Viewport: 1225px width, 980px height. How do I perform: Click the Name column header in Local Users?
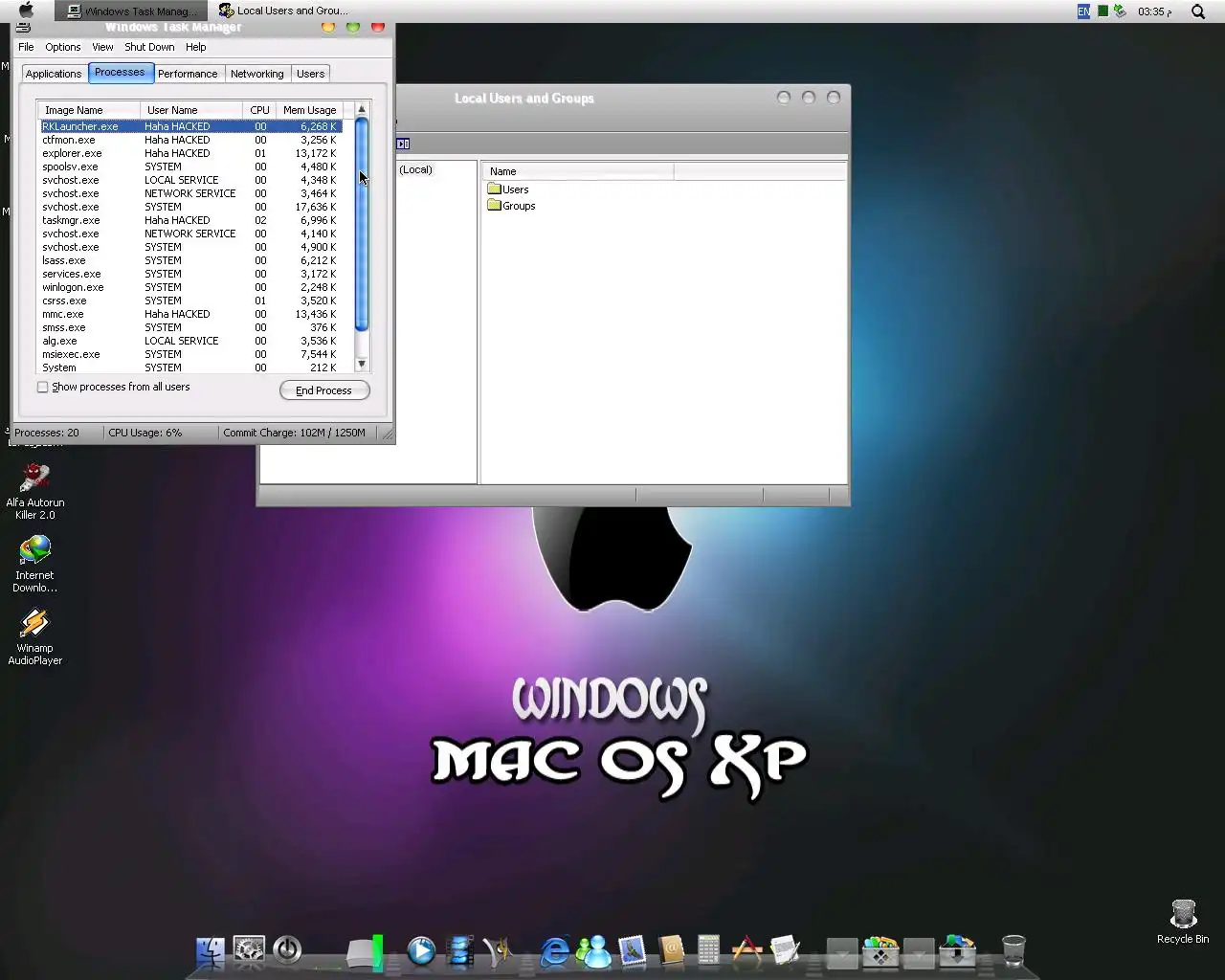point(578,171)
